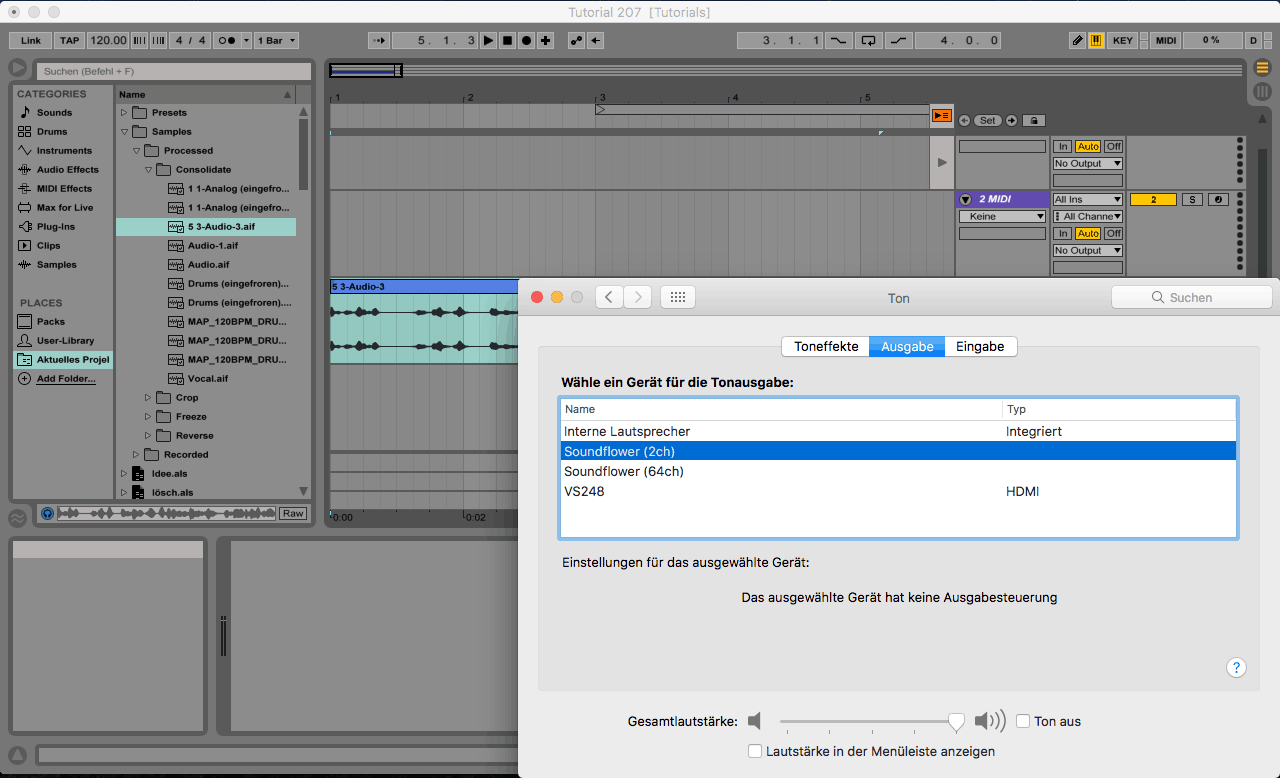Switch to the Eingabe tab
The image size is (1280, 778).
coord(980,346)
